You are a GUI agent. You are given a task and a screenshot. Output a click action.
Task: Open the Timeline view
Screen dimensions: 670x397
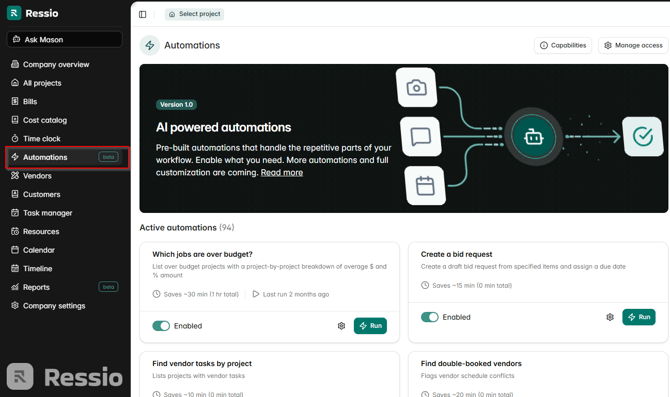[x=38, y=269]
